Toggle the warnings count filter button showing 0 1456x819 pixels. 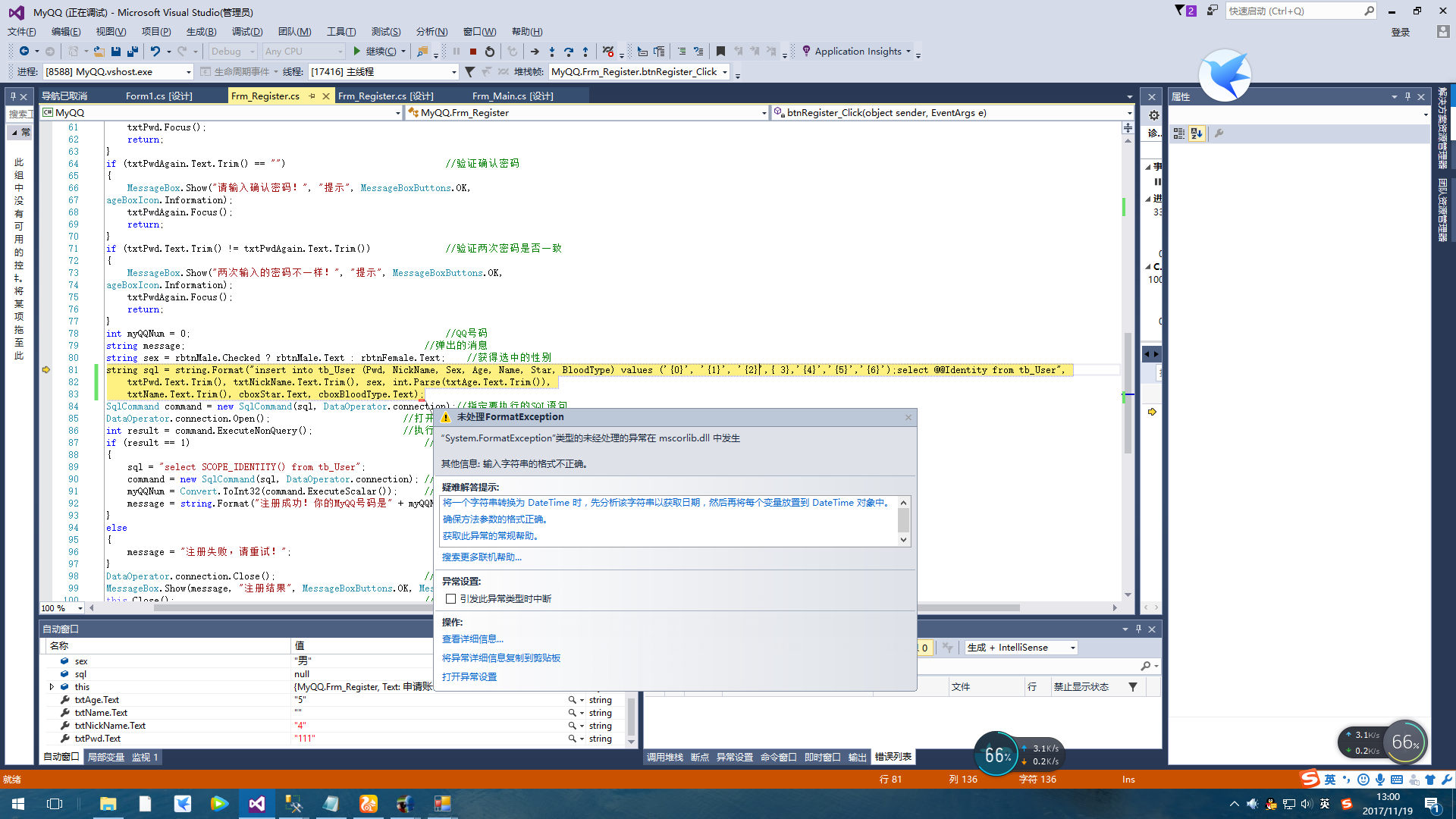coord(924,648)
